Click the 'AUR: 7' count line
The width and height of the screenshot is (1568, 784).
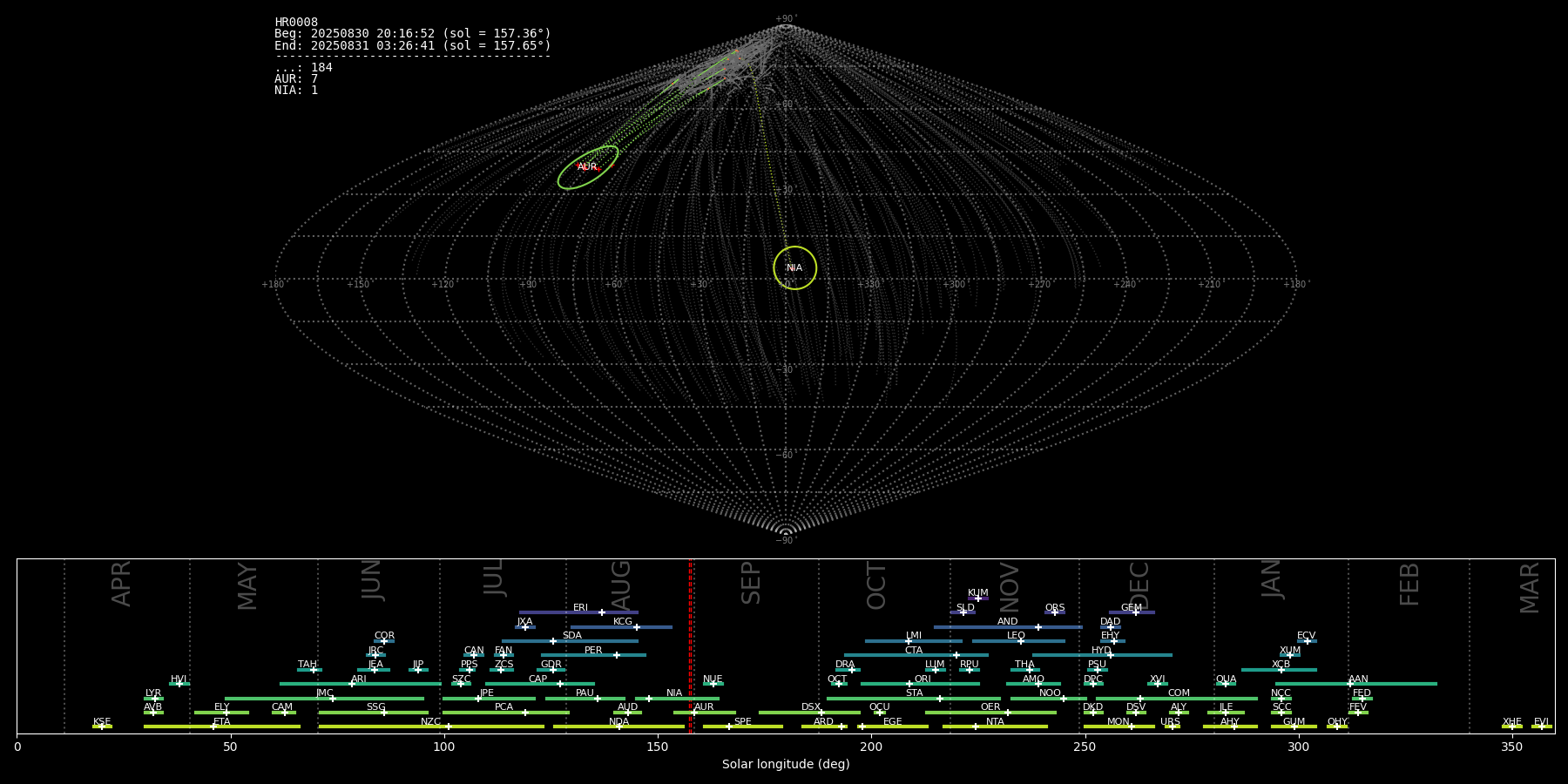(x=296, y=79)
